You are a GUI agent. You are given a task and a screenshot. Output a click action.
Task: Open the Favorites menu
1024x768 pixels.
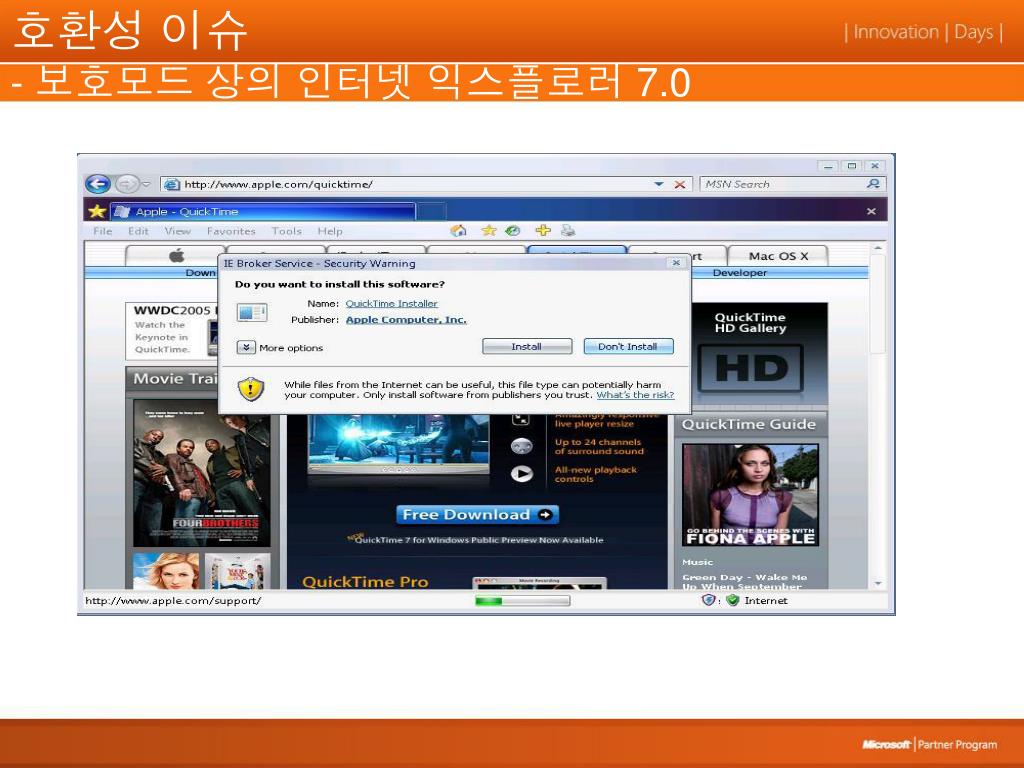tap(231, 231)
